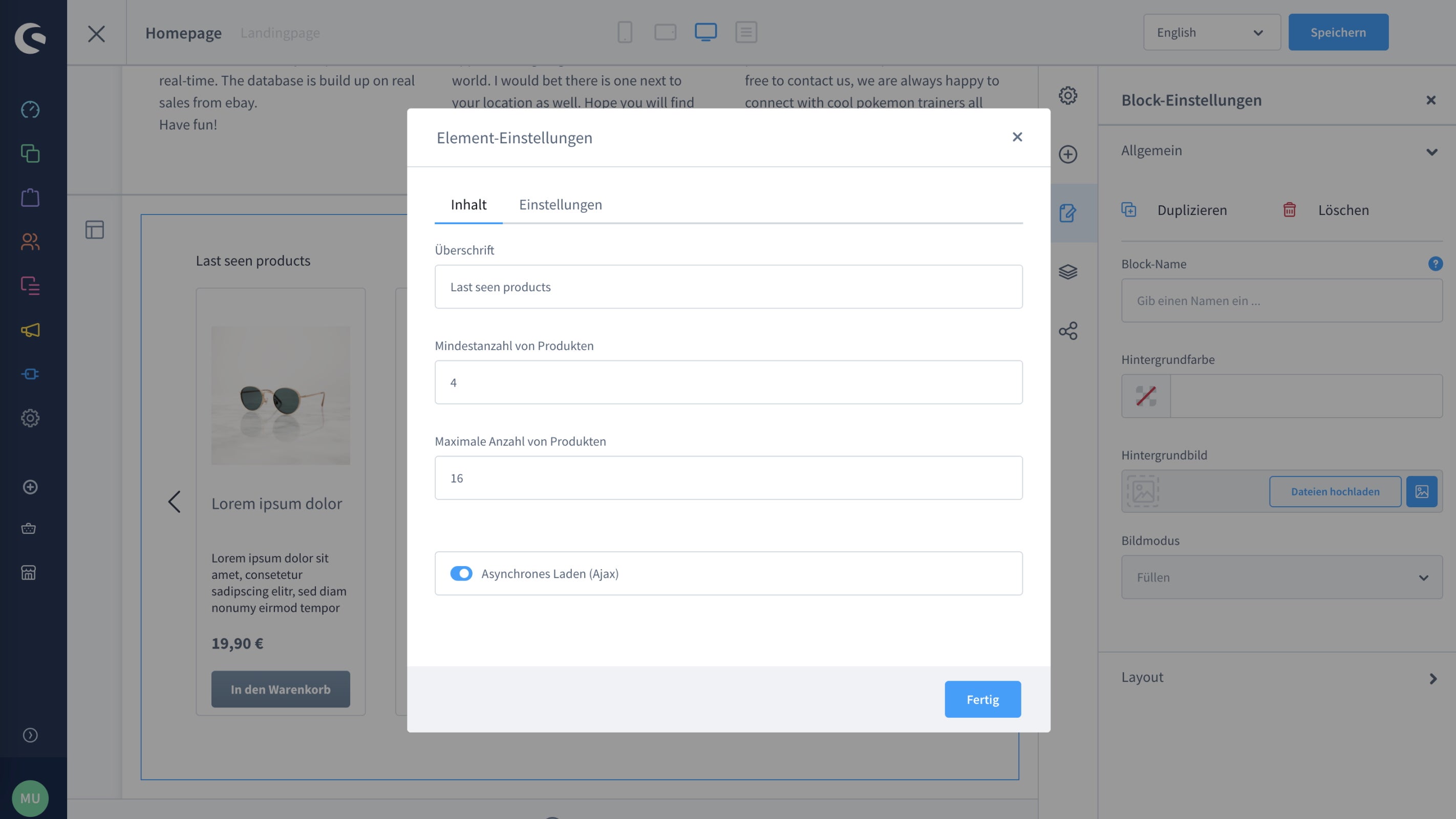Select the Inhalt tab
Viewport: 1456px width, 819px height.
click(x=468, y=205)
